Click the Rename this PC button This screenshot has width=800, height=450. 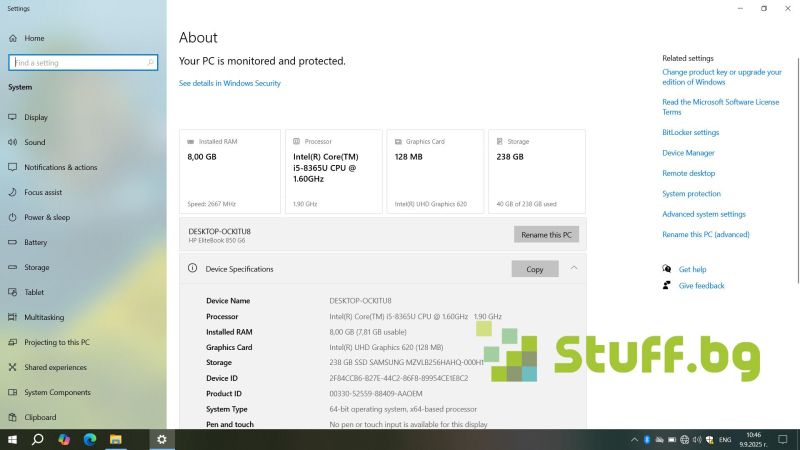pos(546,234)
